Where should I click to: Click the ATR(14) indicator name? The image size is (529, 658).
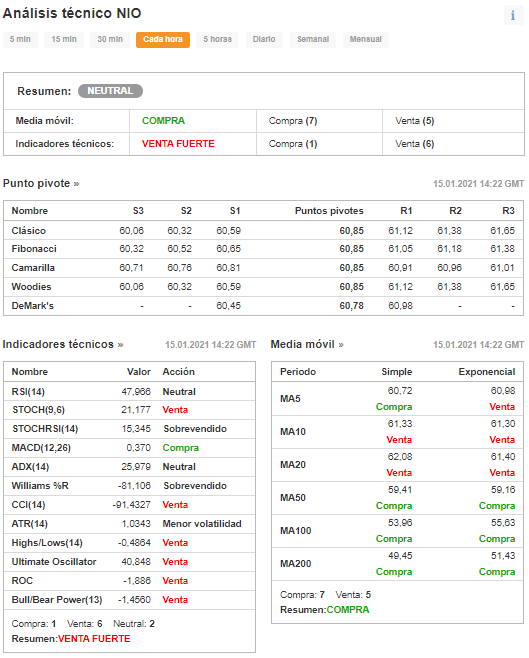pyautogui.click(x=29, y=524)
